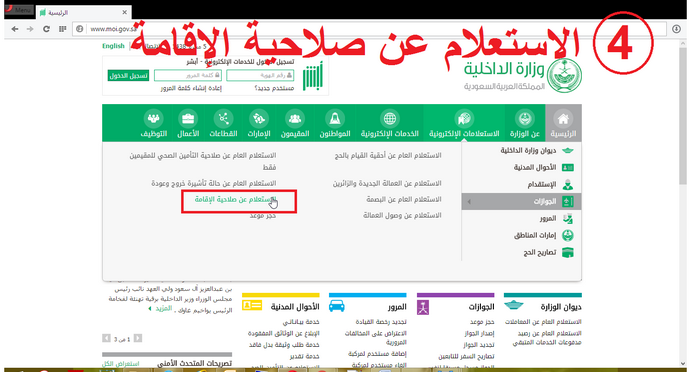This screenshot has height=372, width=691.
Task: Switch language using English link
Action: tap(113, 46)
